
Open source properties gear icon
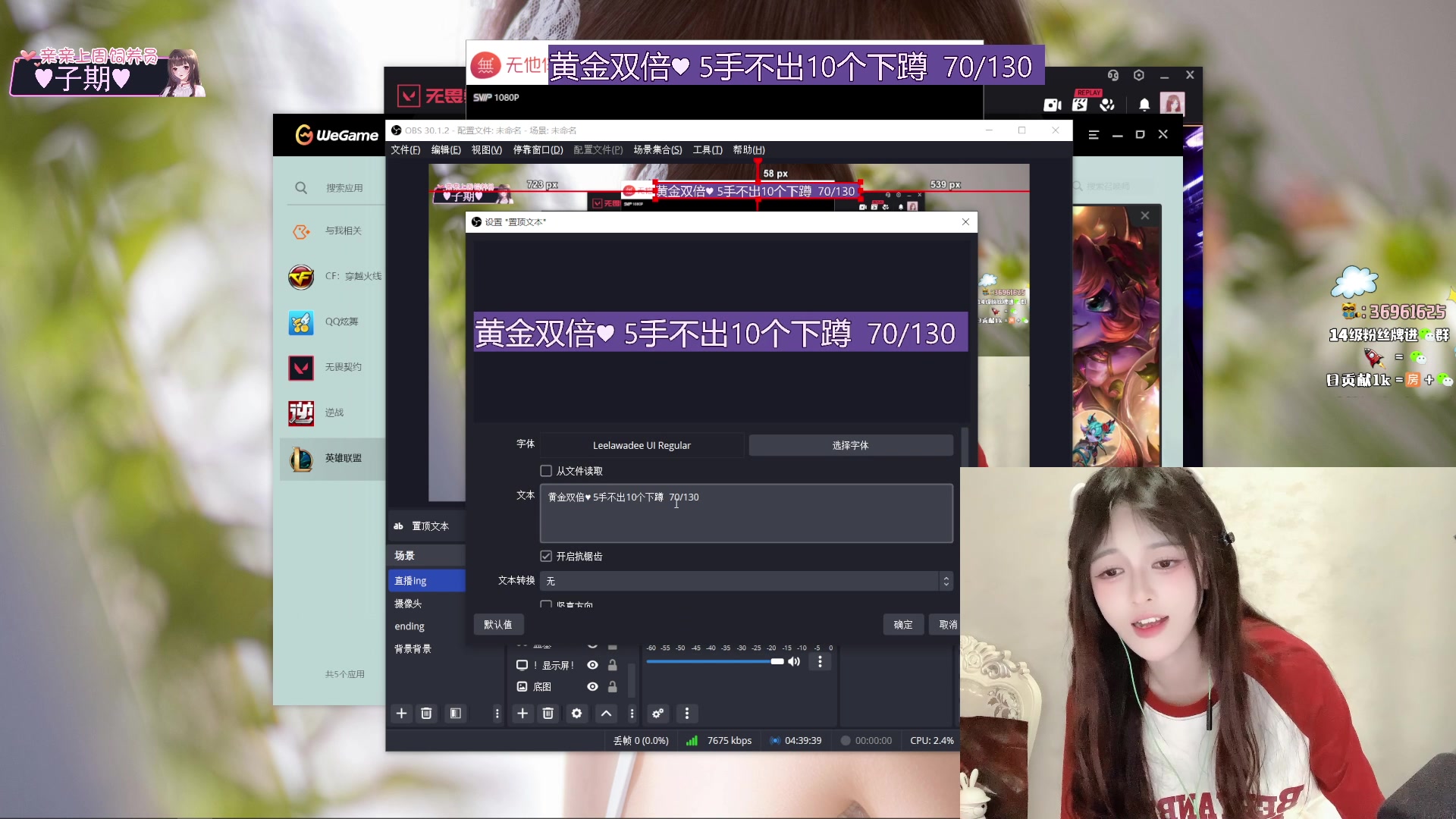click(576, 713)
